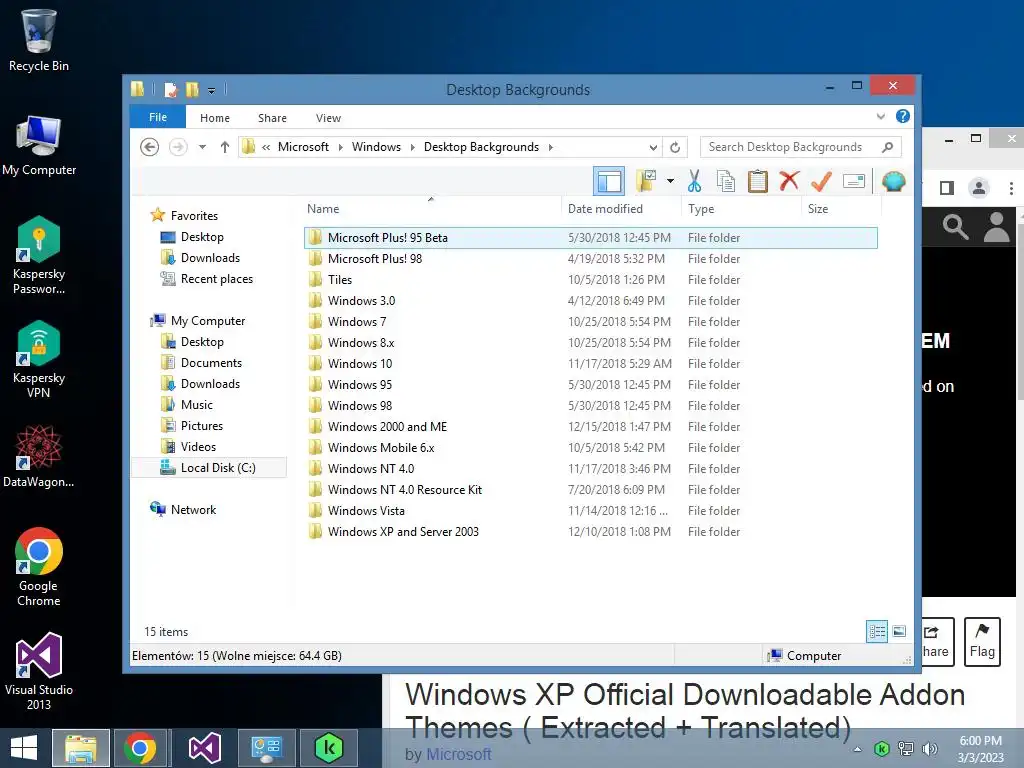This screenshot has width=1024, height=768.
Task: Click the volume speaker tray icon
Action: pyautogui.click(x=930, y=748)
